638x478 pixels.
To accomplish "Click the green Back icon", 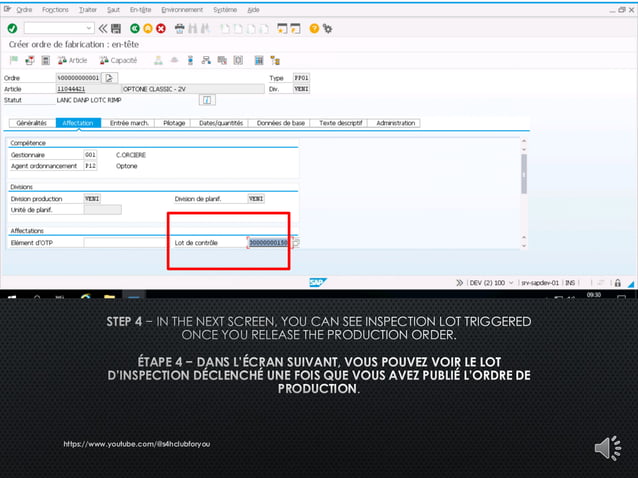I will click(x=135, y=28).
